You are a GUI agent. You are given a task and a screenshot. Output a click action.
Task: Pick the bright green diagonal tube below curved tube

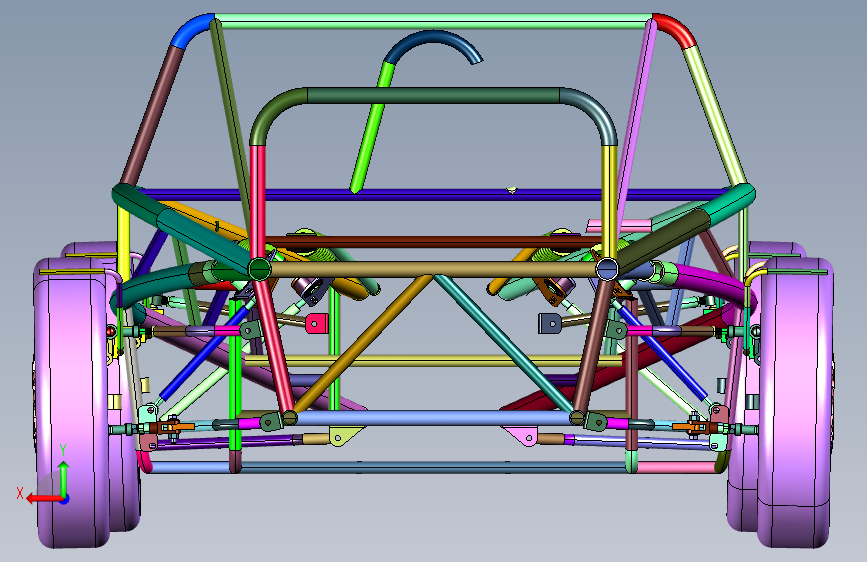(373, 127)
